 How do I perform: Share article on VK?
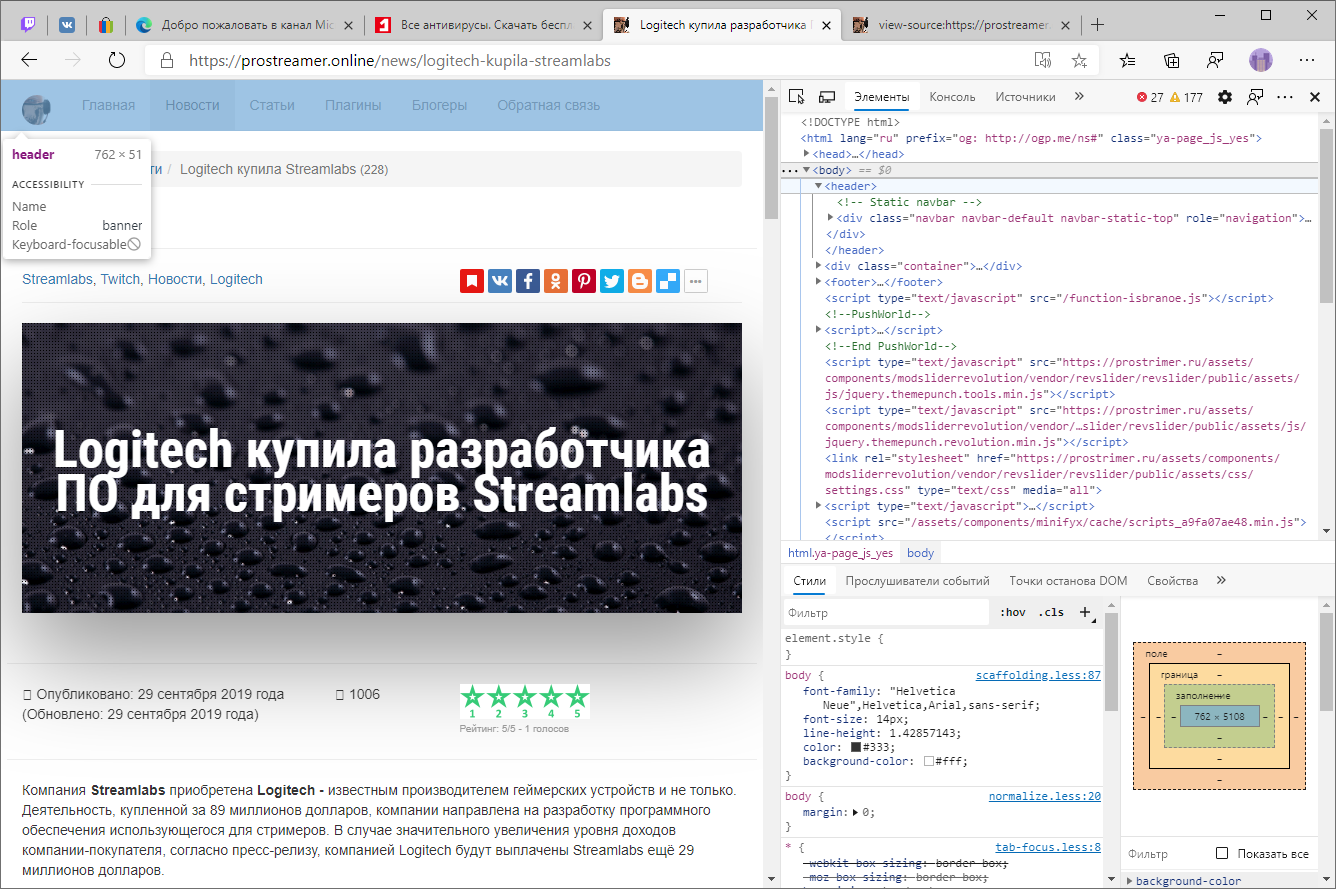(500, 281)
